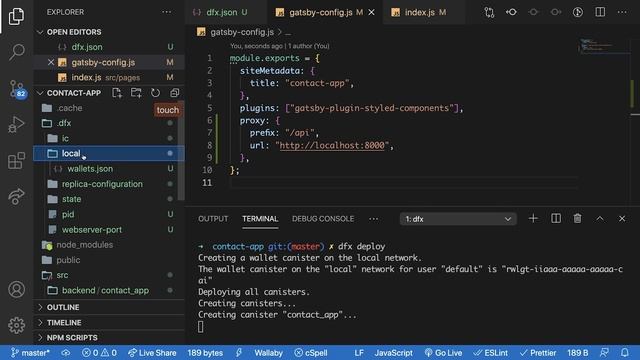
Task: Close the gatsby-config.js tab
Action: [x=371, y=13]
